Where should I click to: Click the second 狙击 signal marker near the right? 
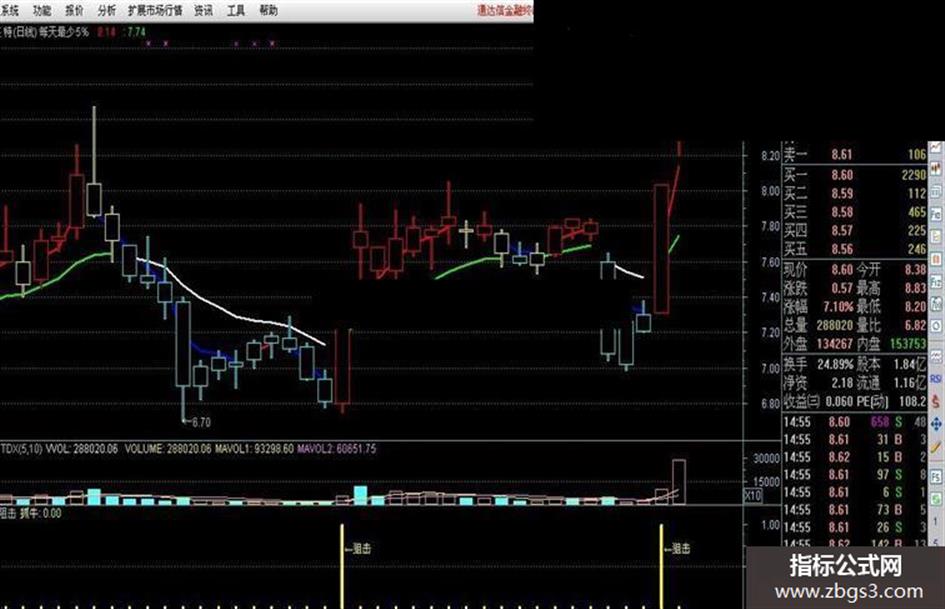[x=677, y=549]
